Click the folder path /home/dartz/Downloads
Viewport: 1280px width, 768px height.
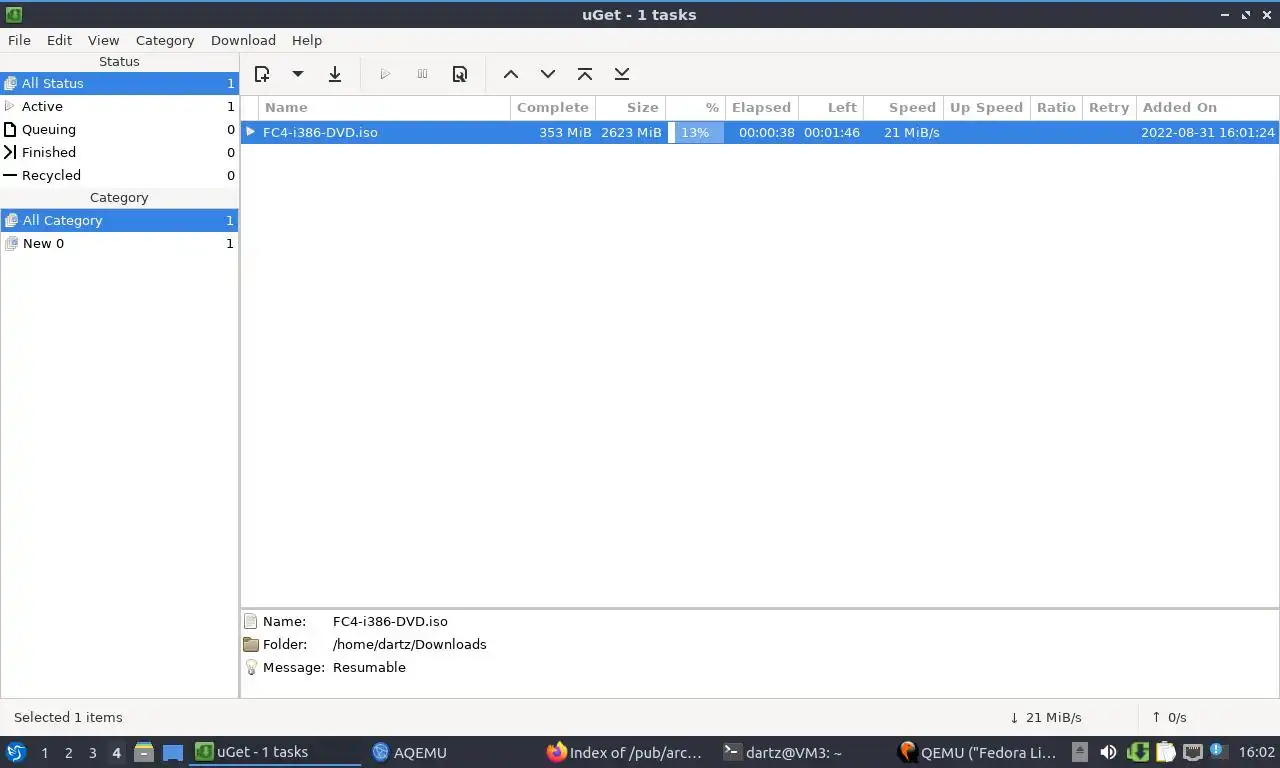tap(410, 644)
